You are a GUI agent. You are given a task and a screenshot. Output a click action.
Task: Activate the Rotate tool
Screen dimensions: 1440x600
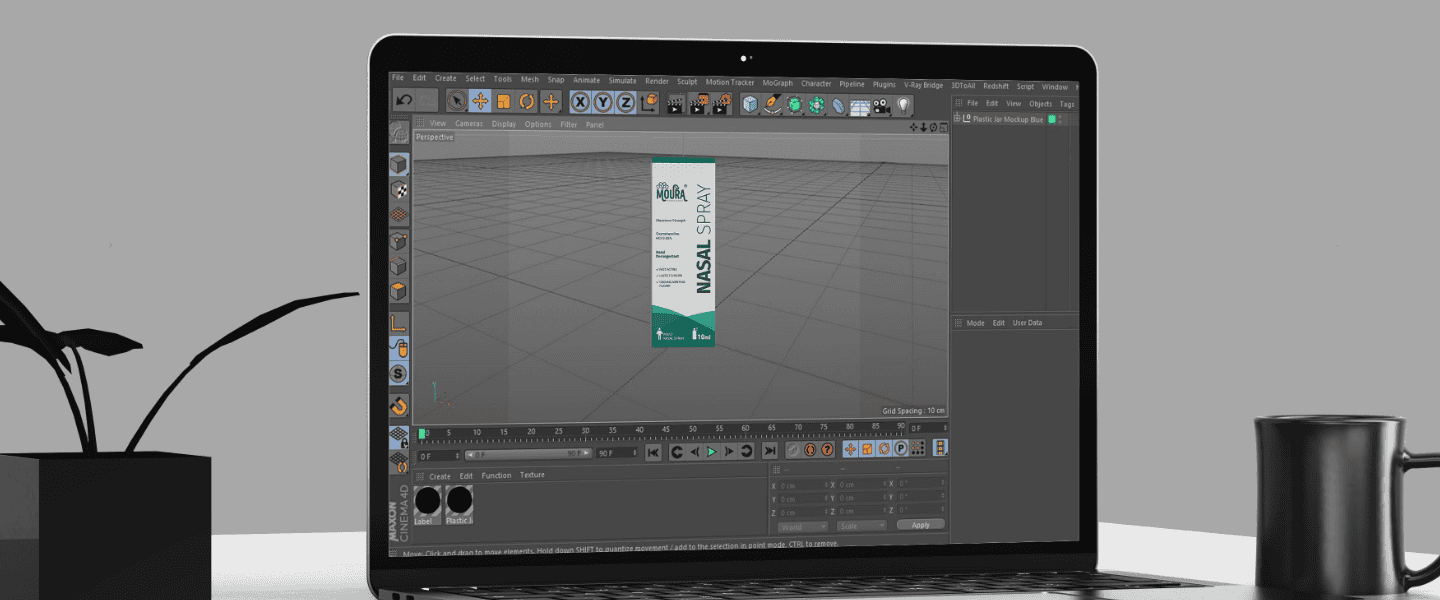click(527, 101)
